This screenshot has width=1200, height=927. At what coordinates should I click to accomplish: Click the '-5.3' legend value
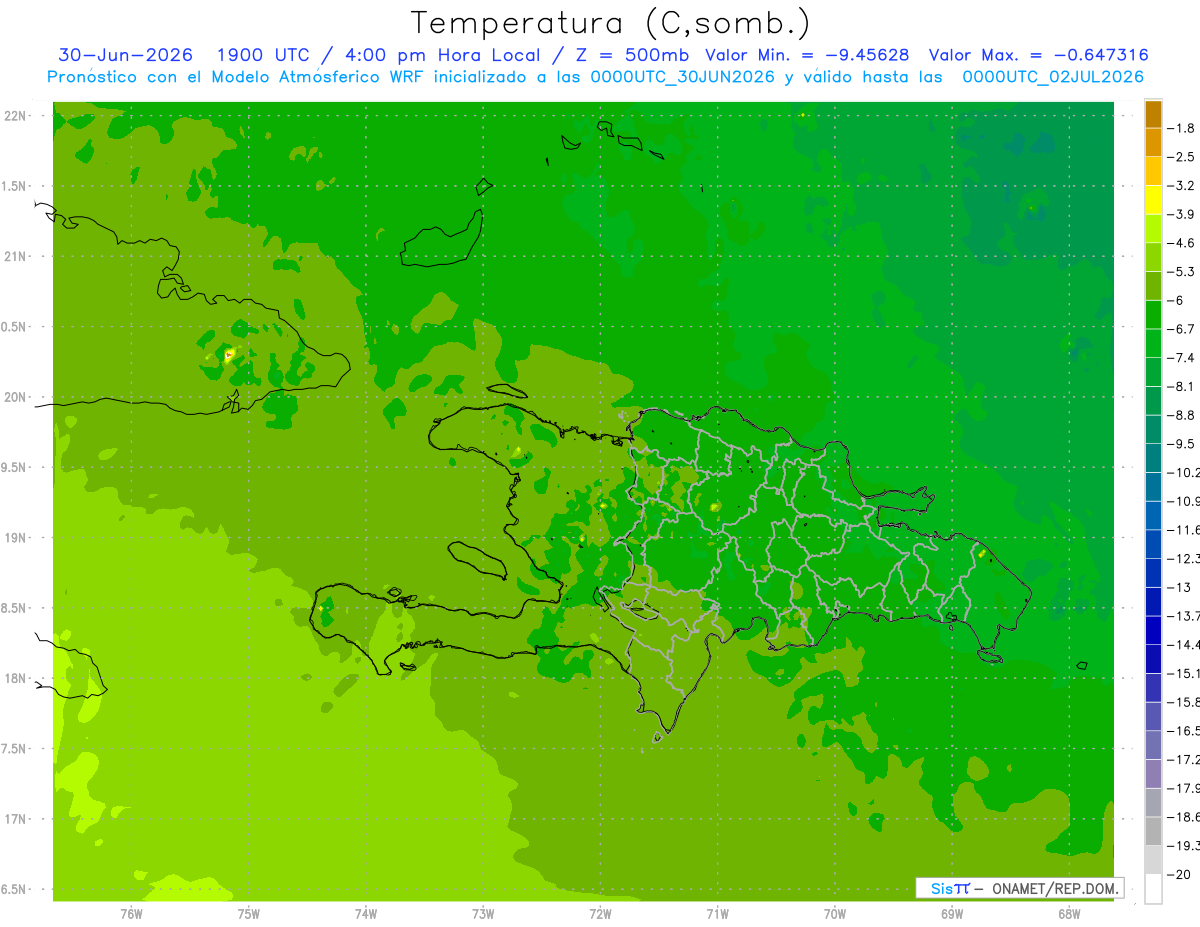pyautogui.click(x=1180, y=271)
